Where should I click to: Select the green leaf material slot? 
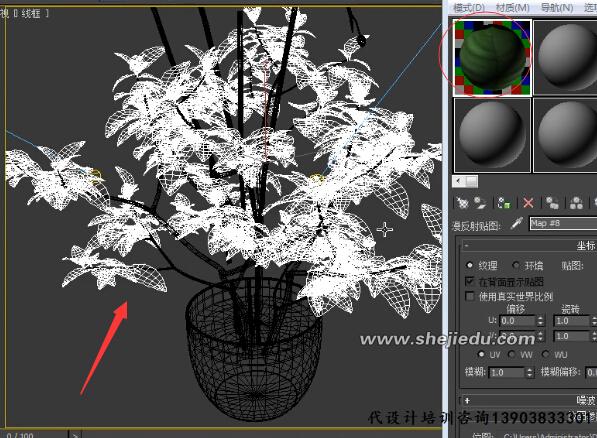[x=492, y=57]
